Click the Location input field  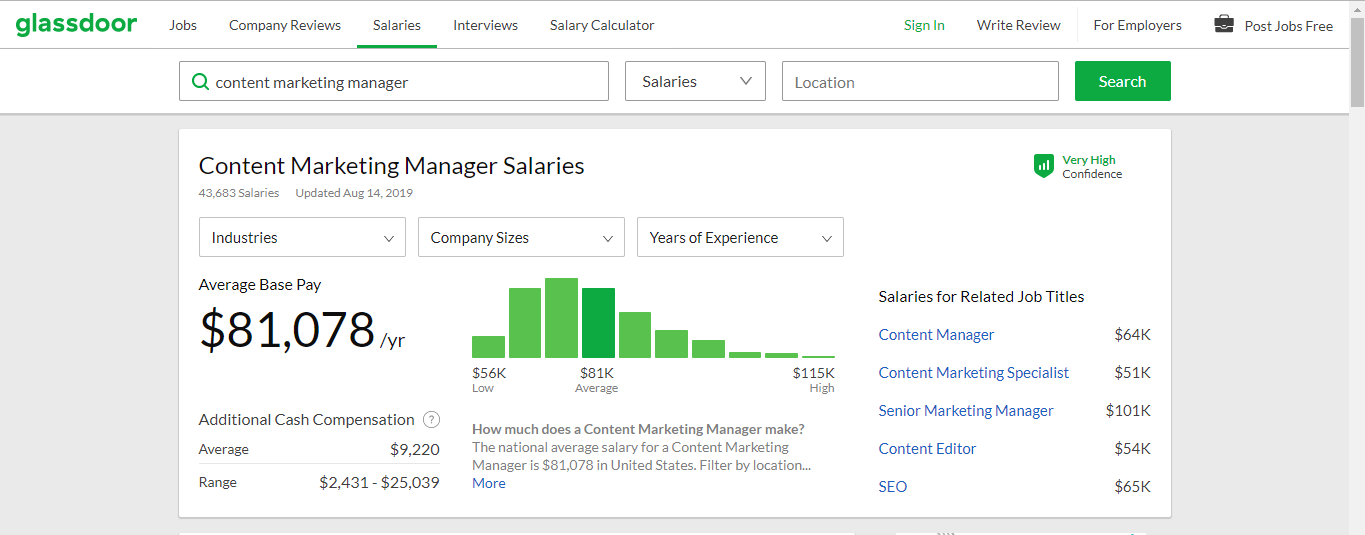tap(920, 82)
